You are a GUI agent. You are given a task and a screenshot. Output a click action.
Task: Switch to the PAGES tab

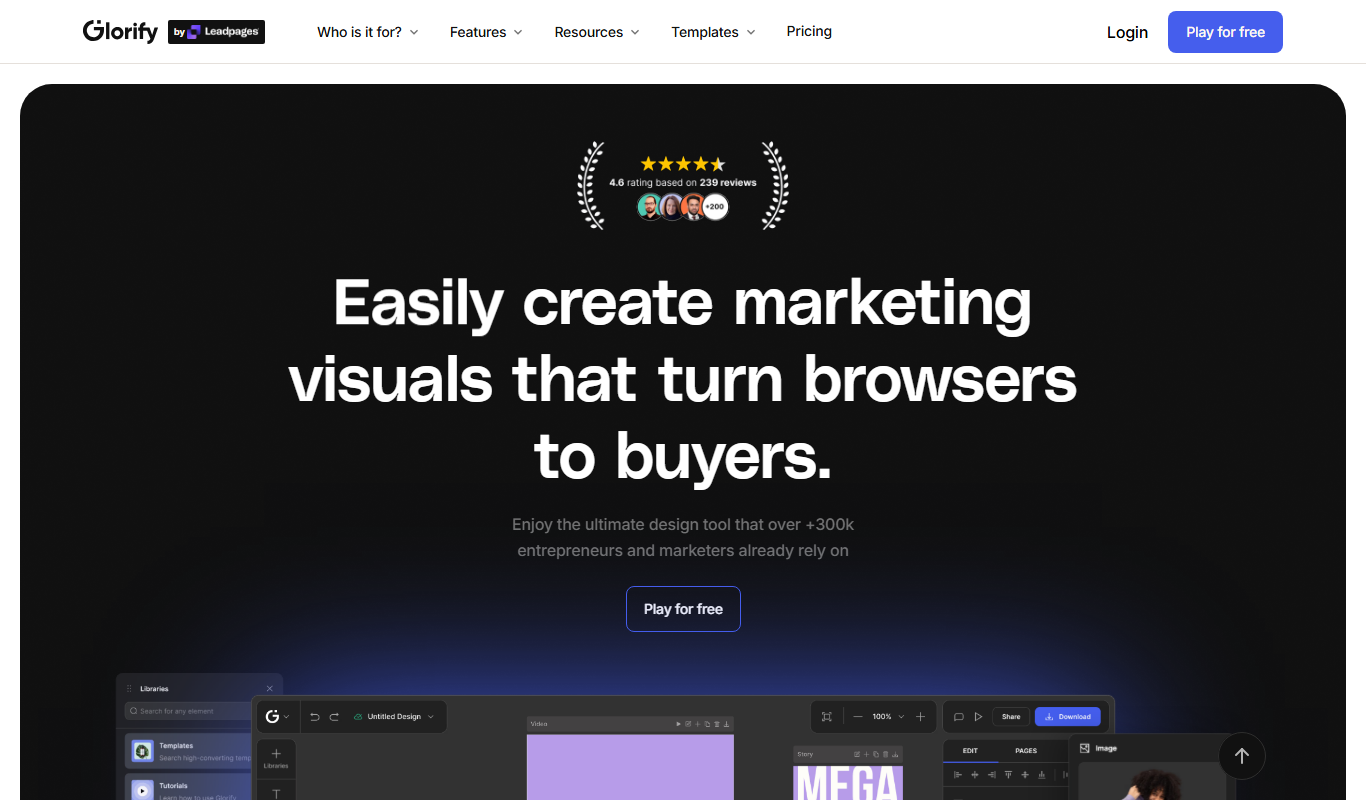(1026, 750)
